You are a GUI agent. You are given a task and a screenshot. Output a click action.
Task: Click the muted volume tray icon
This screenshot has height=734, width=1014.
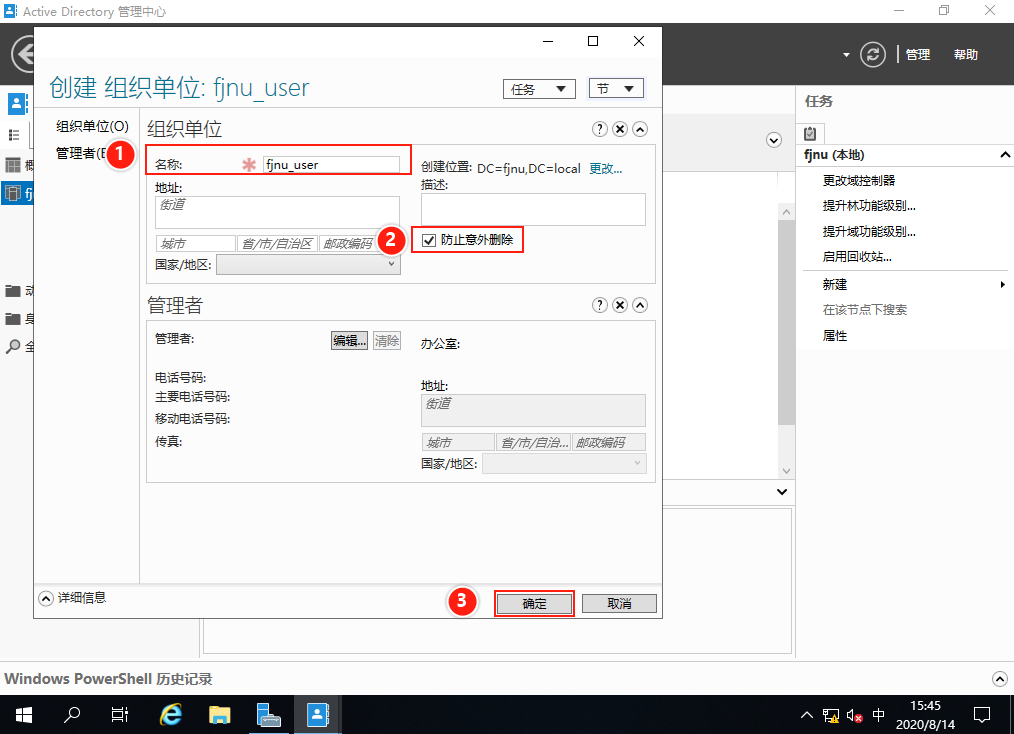pos(854,716)
